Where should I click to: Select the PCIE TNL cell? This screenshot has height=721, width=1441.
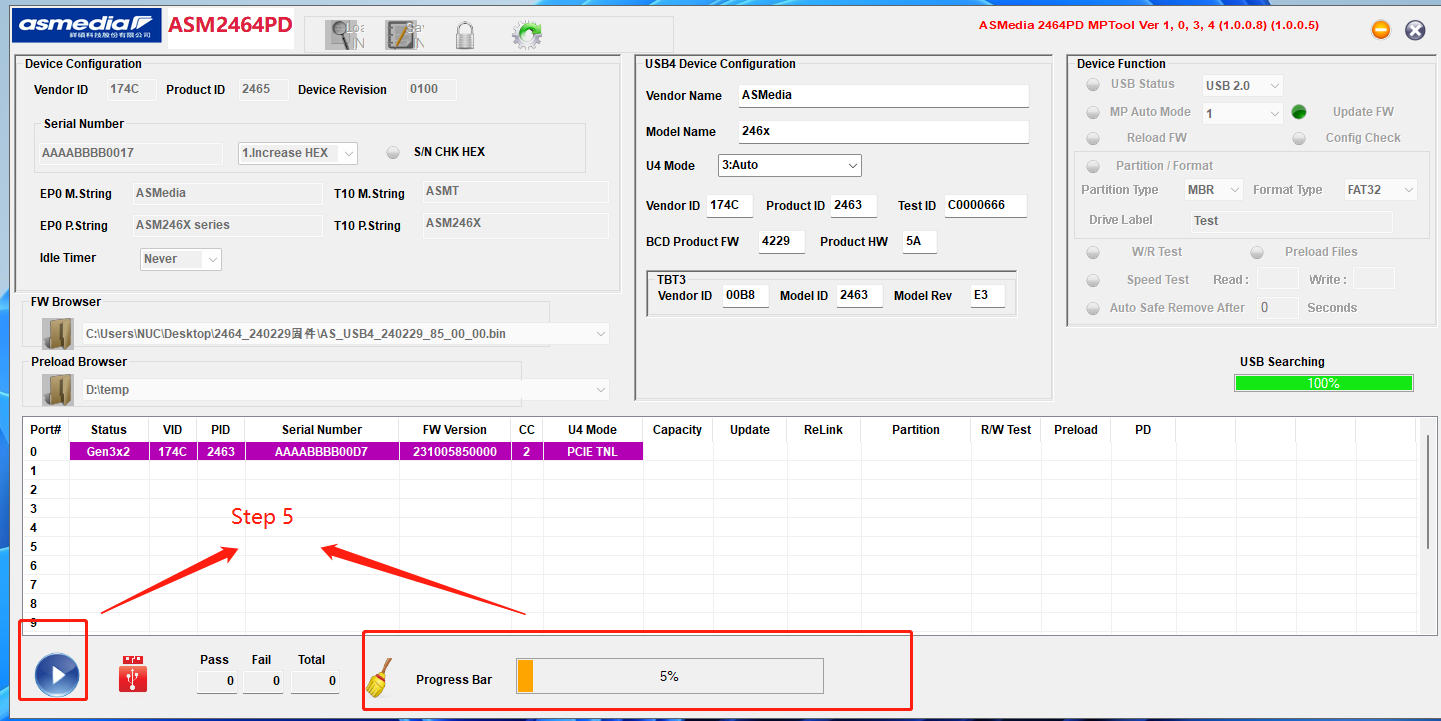(x=592, y=452)
